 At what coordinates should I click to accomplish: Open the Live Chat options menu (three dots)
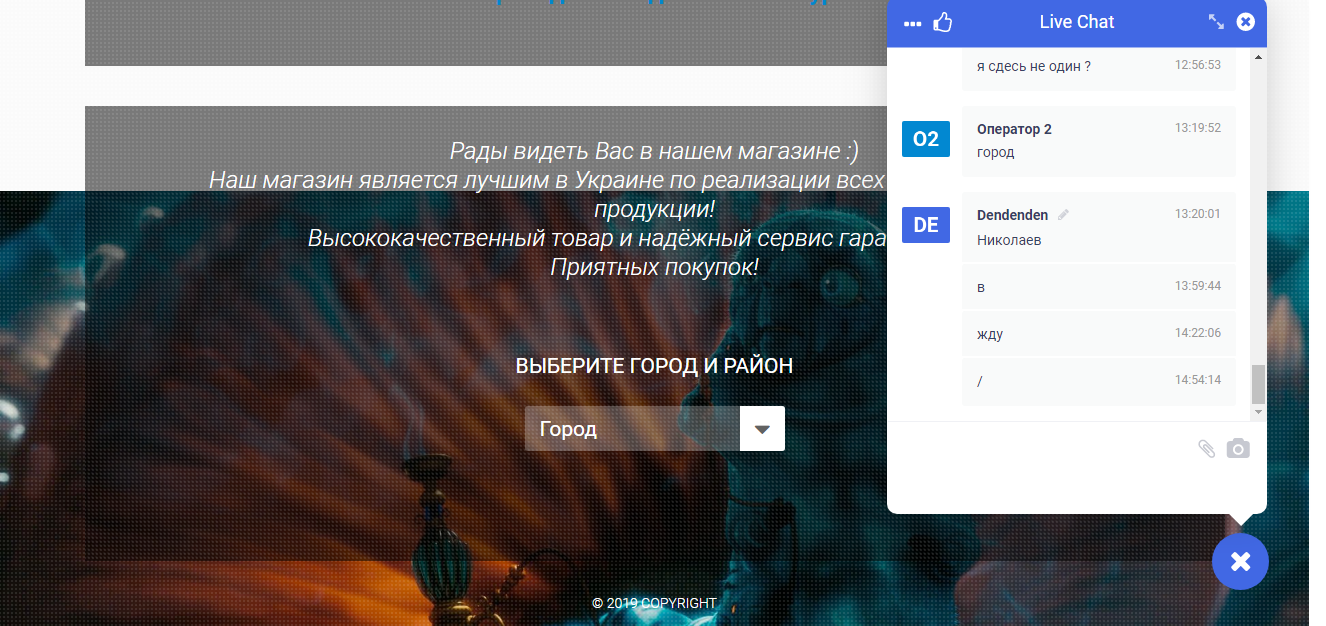pyautogui.click(x=912, y=23)
